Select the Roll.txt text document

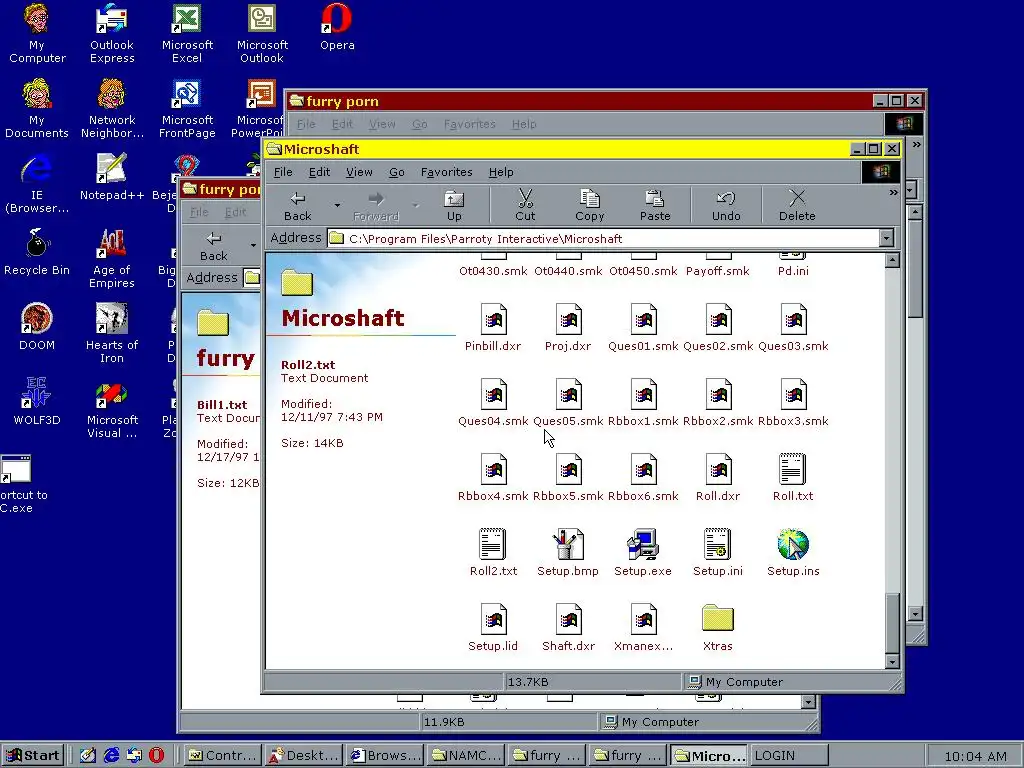click(793, 477)
